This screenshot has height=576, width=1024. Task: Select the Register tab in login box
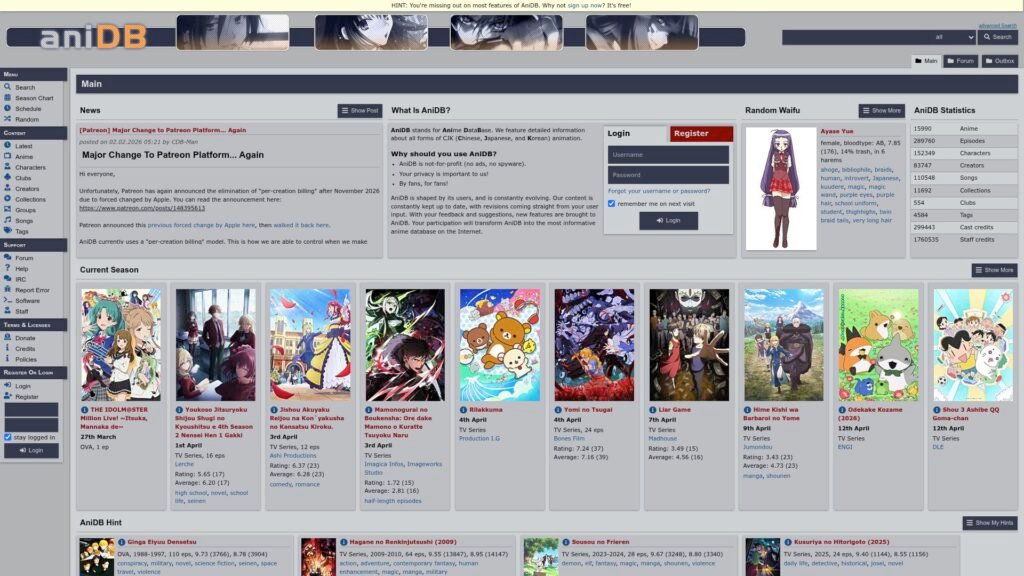(x=701, y=133)
